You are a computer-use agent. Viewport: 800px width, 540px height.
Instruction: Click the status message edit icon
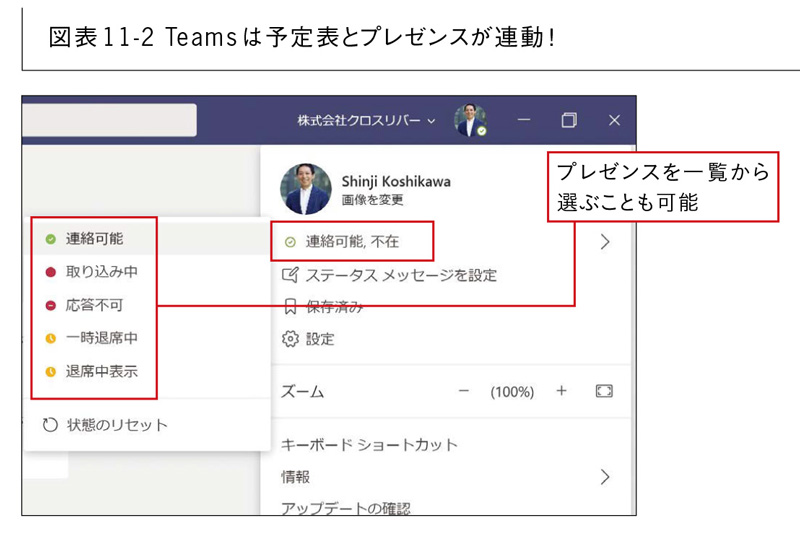click(290, 275)
